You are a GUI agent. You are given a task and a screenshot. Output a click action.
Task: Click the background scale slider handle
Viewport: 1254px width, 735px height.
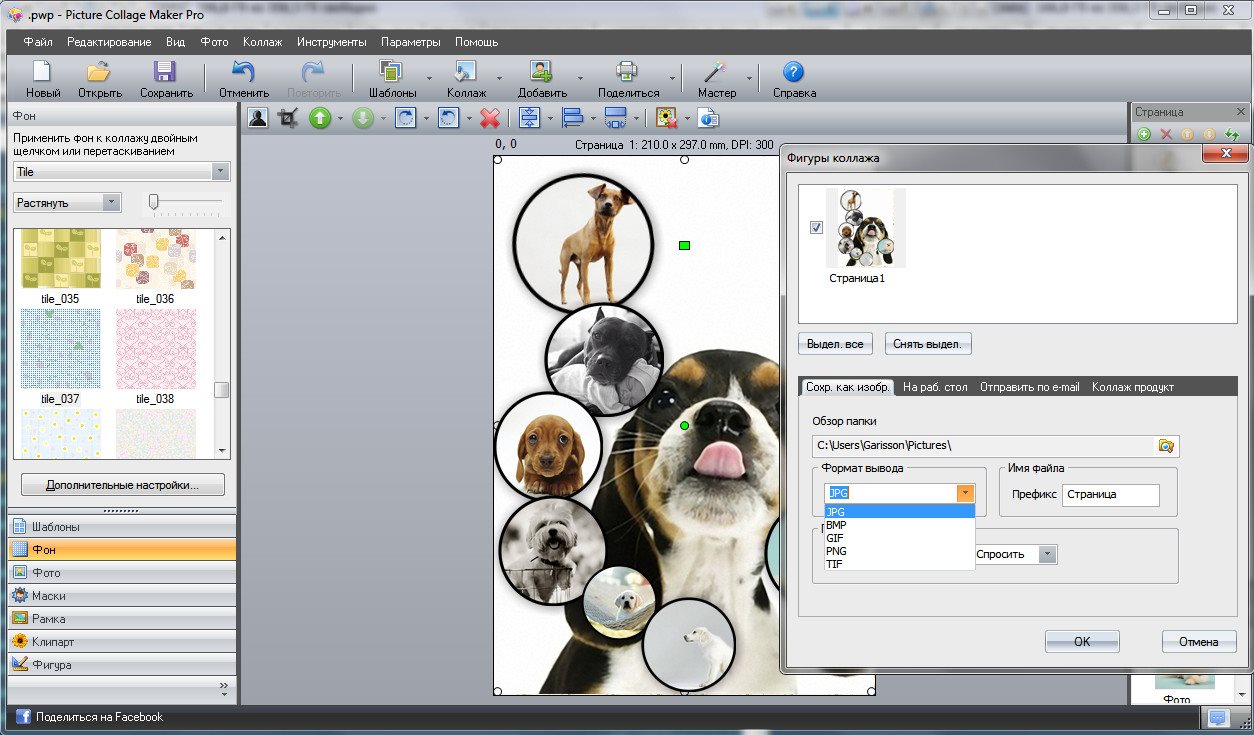153,202
